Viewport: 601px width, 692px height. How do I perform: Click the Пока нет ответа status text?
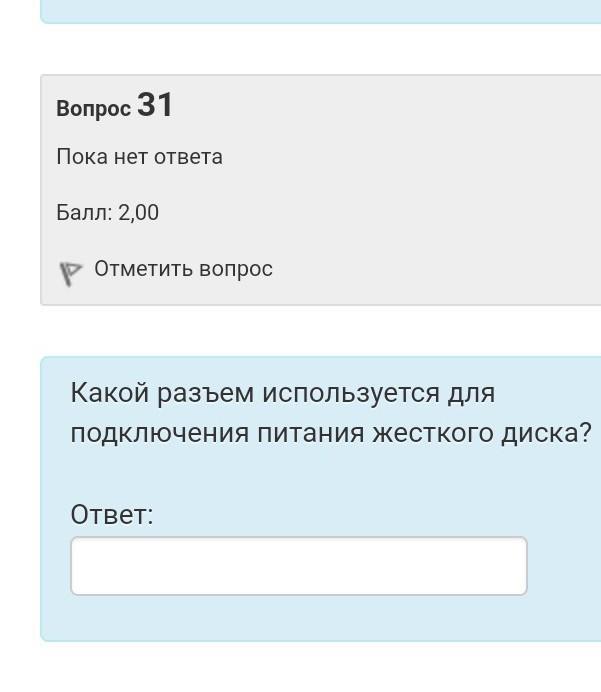coord(139,157)
